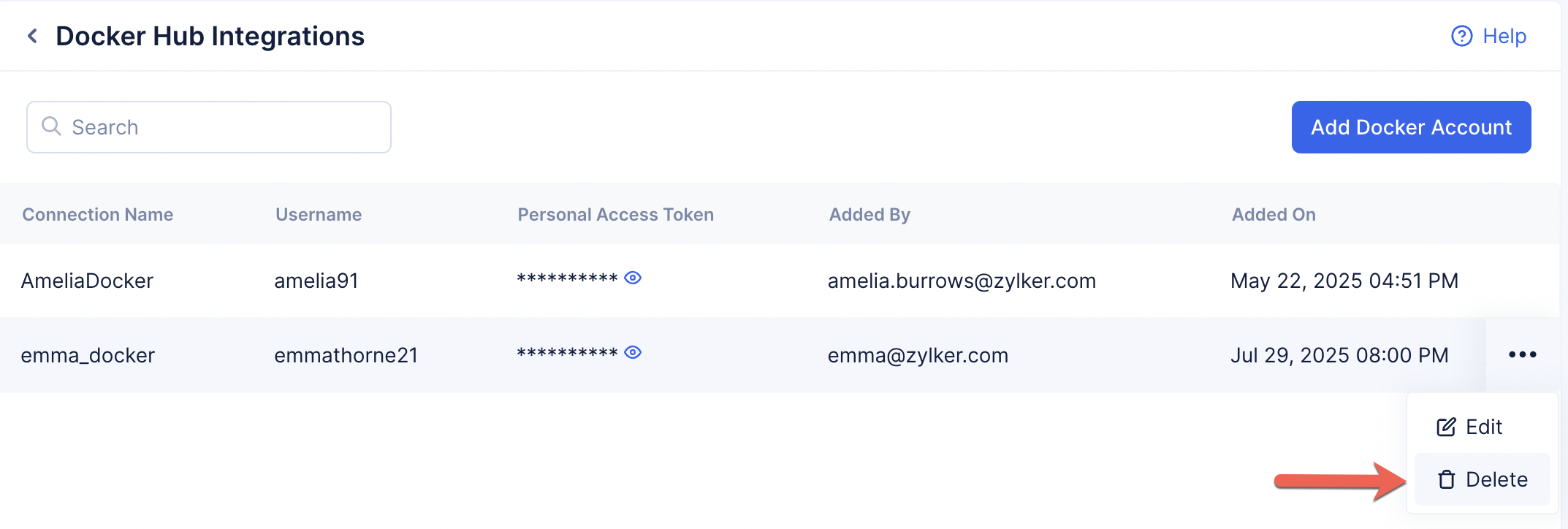1568x529 pixels.
Task: Click the magnifier icon in the search box
Action: click(x=51, y=126)
